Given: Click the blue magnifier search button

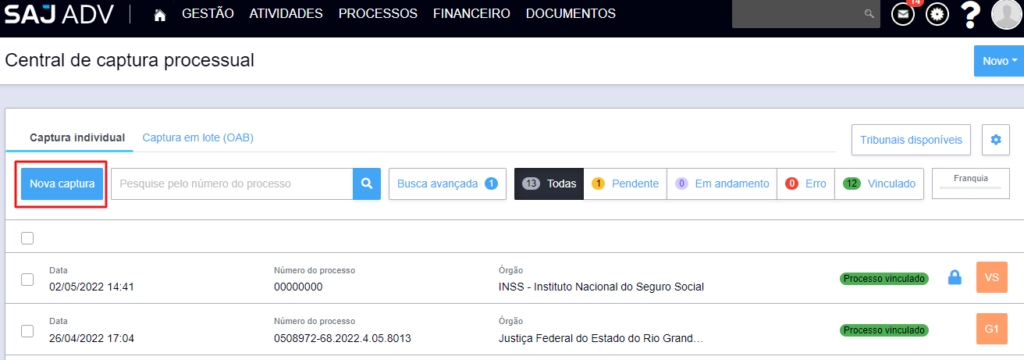Looking at the screenshot, I should 367,184.
